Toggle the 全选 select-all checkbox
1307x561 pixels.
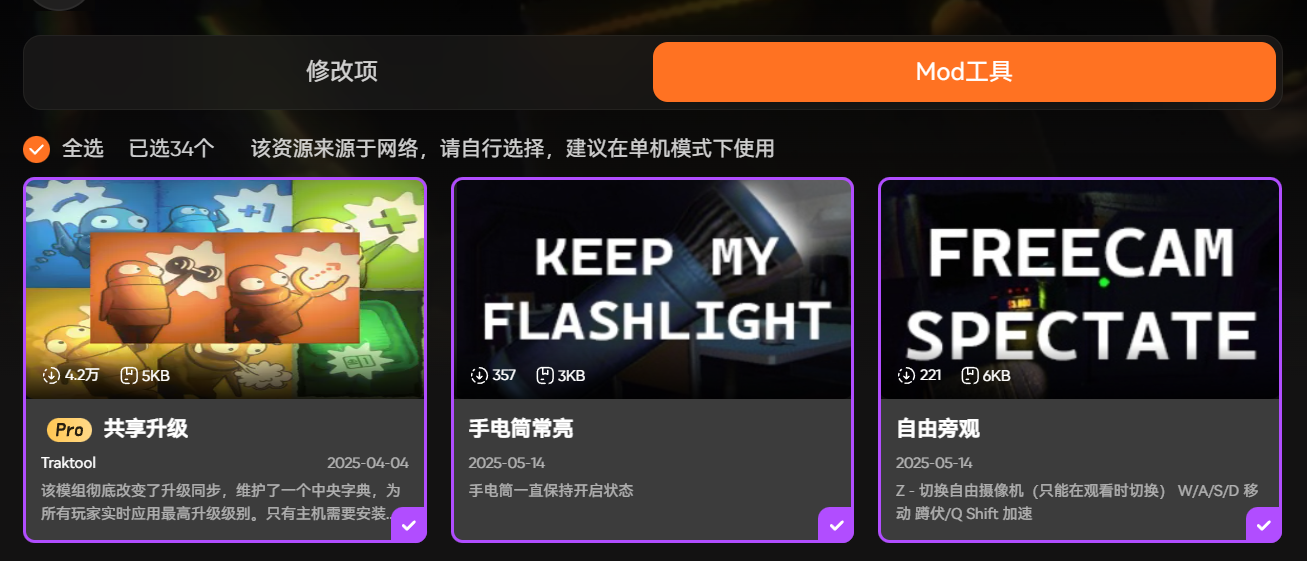click(37, 149)
